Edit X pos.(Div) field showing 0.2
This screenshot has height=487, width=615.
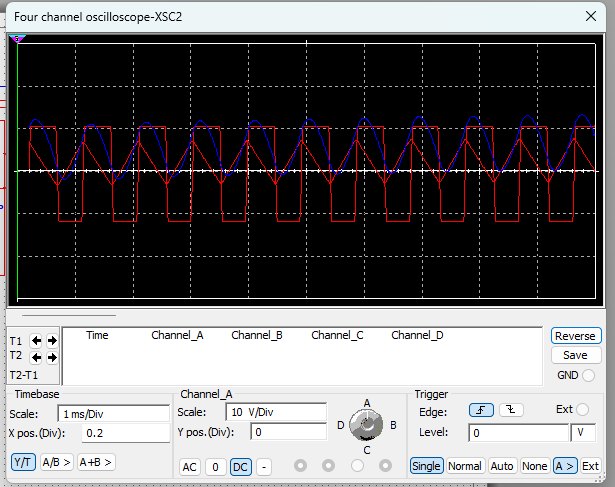(x=126, y=433)
